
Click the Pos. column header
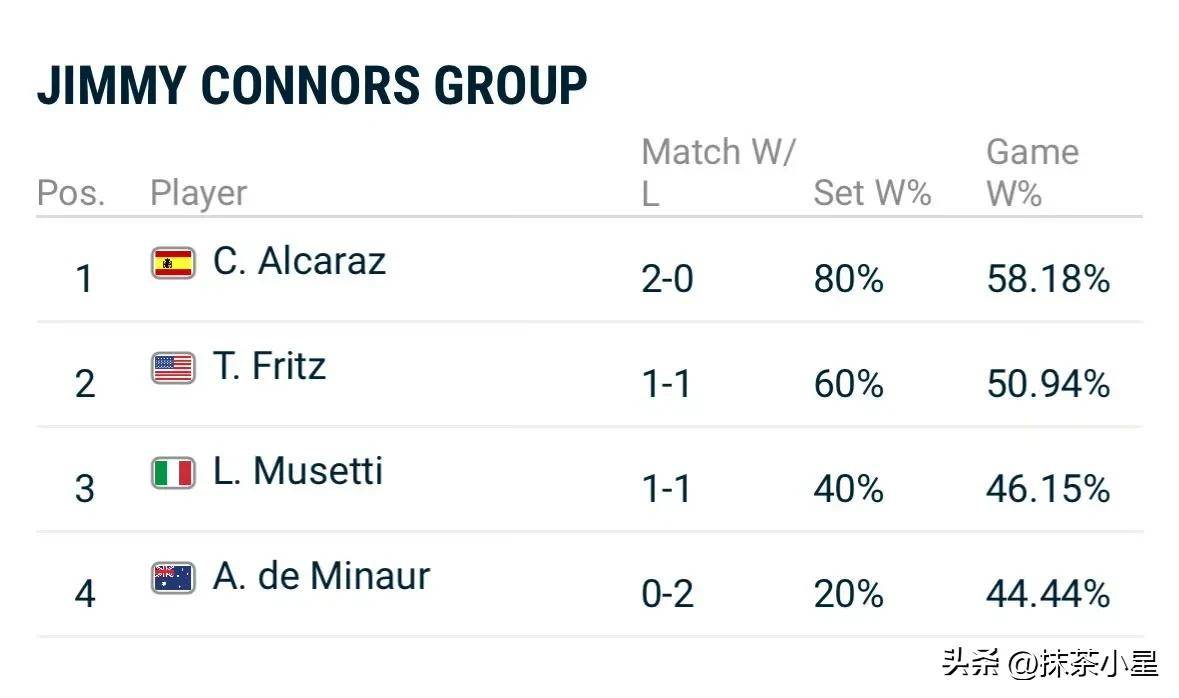(71, 193)
